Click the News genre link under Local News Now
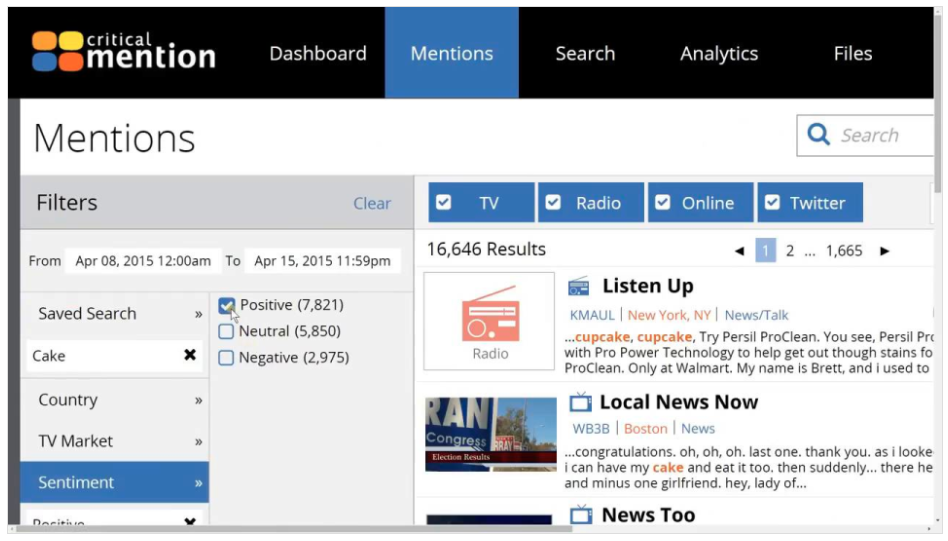This screenshot has width=948, height=541. (698, 429)
